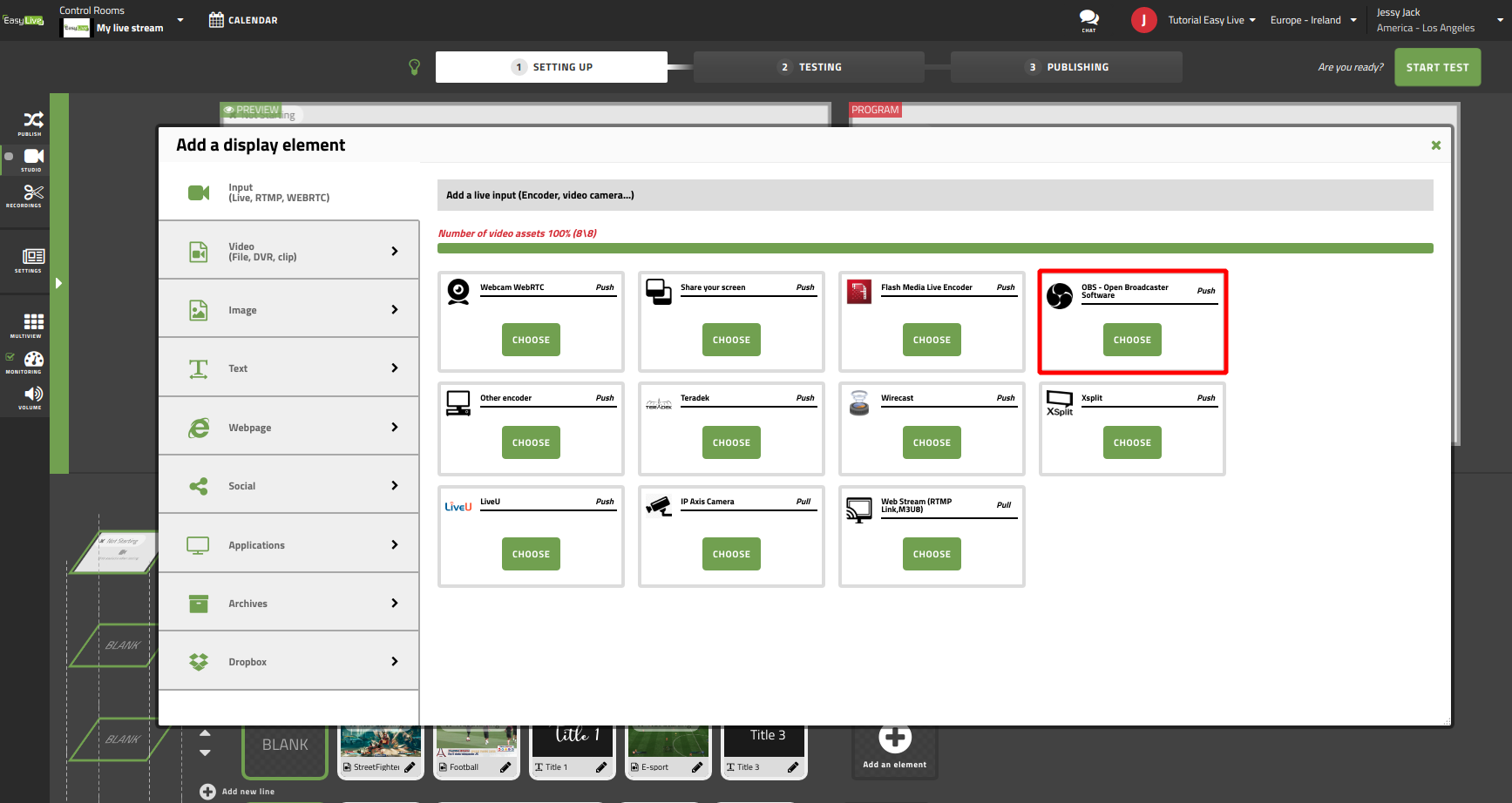
Task: Choose the Xsplit input
Action: click(1132, 442)
